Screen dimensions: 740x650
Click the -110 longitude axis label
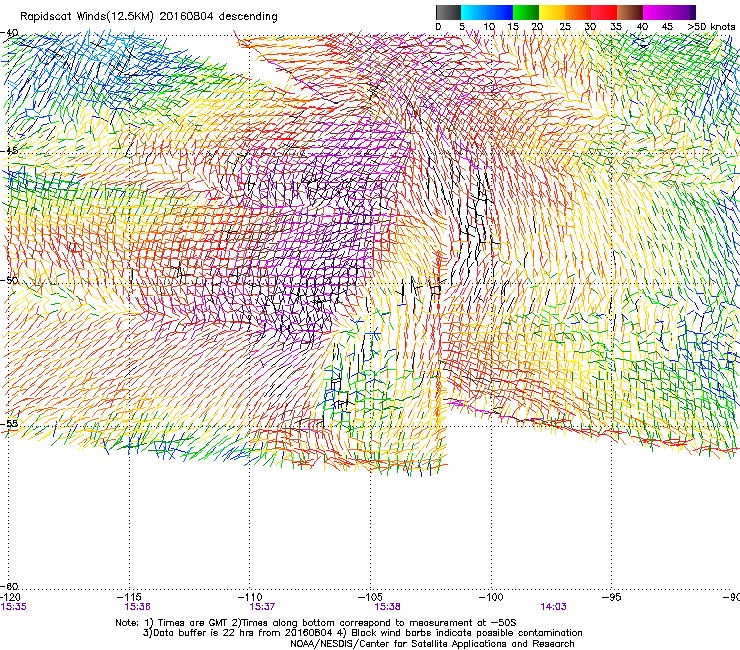[250, 597]
